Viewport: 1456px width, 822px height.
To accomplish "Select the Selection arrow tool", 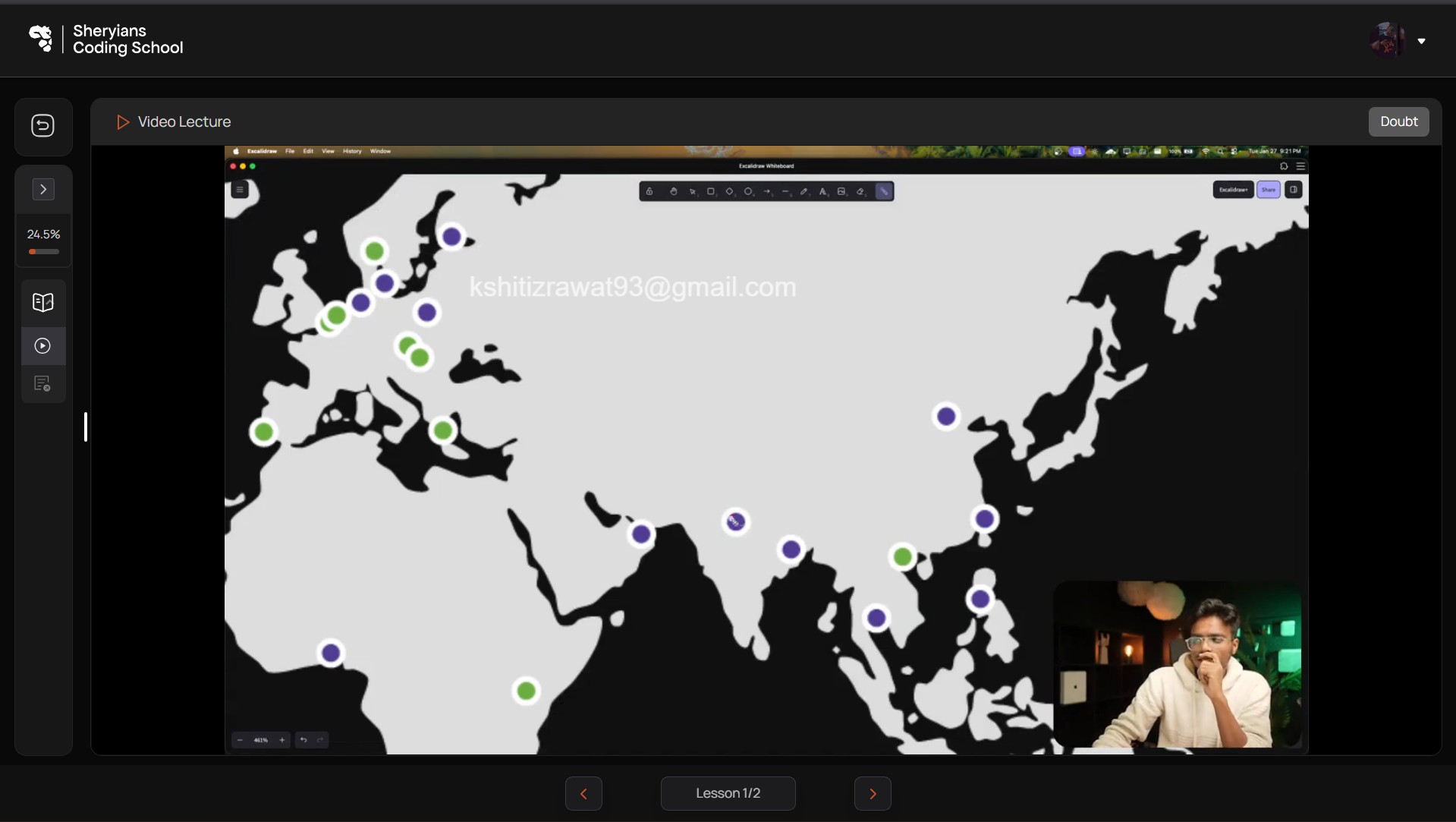I will point(692,191).
